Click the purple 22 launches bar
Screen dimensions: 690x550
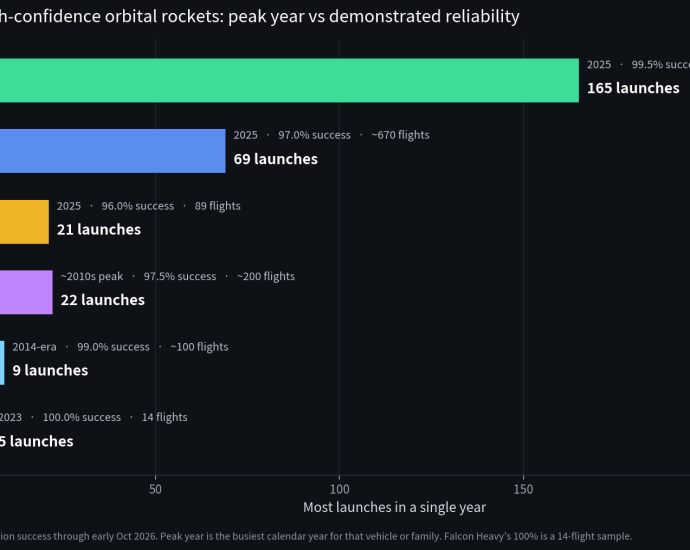pyautogui.click(x=26, y=292)
